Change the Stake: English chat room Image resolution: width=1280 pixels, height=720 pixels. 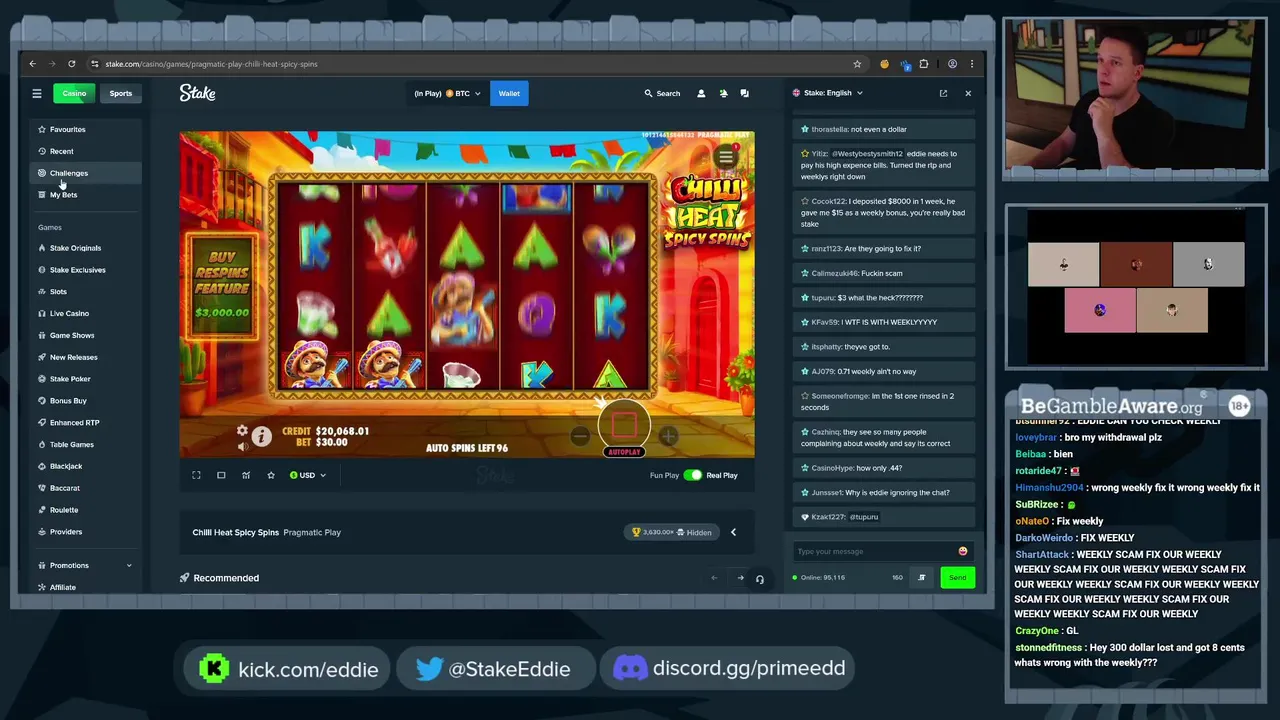pyautogui.click(x=828, y=93)
